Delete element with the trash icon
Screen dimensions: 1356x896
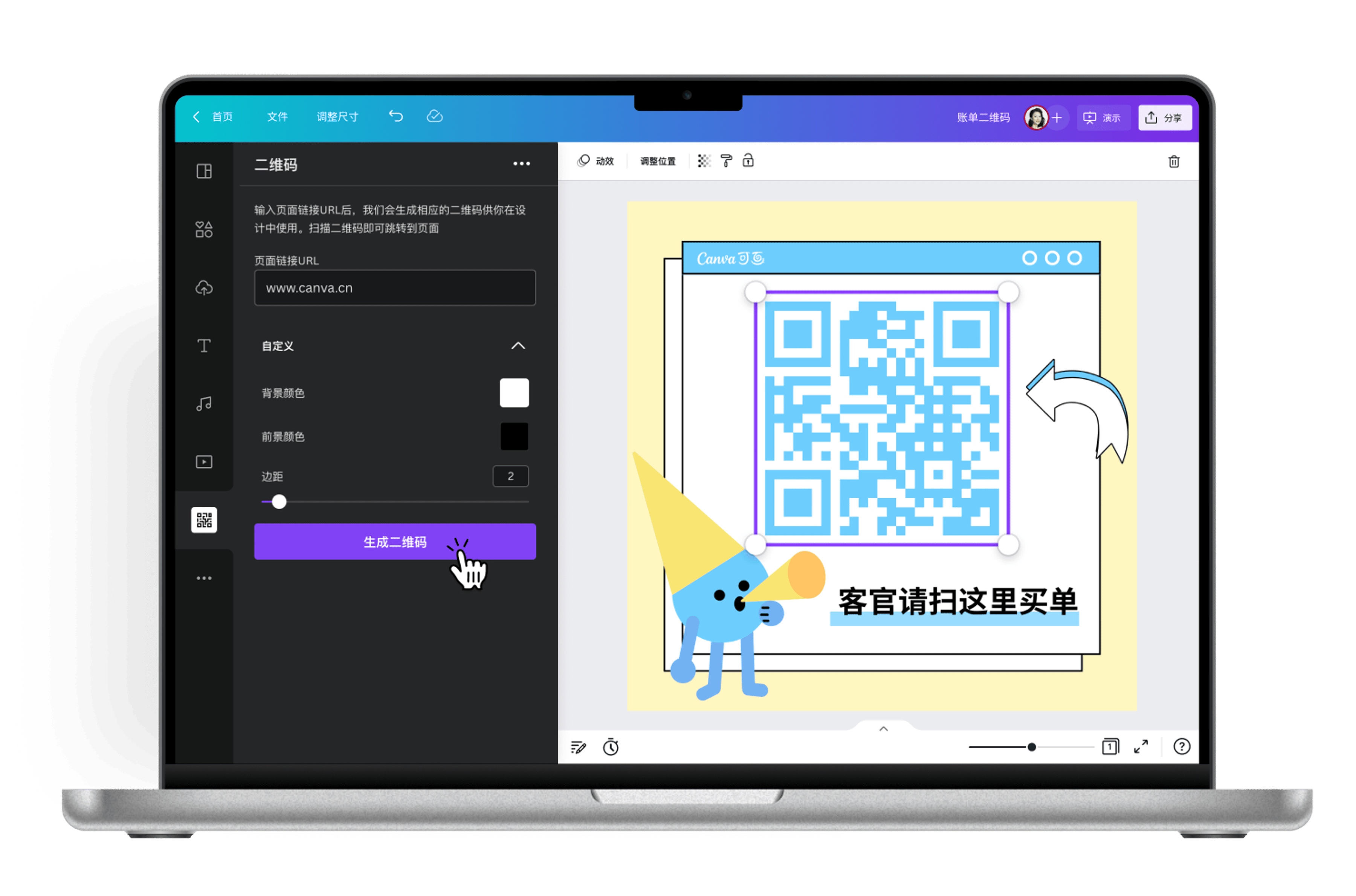1174,162
